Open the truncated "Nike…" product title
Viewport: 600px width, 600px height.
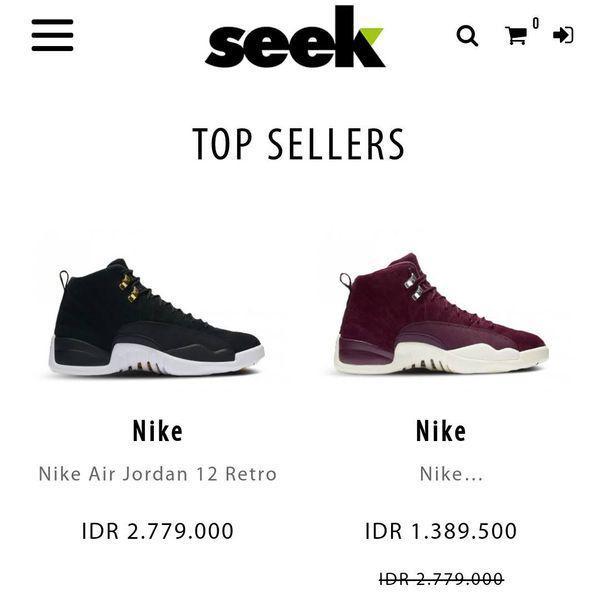point(451,474)
